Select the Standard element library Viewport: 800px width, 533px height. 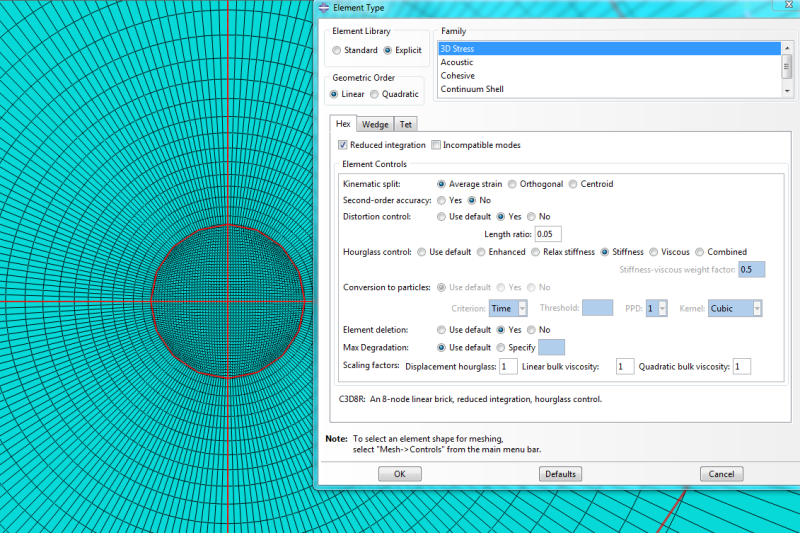coord(336,50)
